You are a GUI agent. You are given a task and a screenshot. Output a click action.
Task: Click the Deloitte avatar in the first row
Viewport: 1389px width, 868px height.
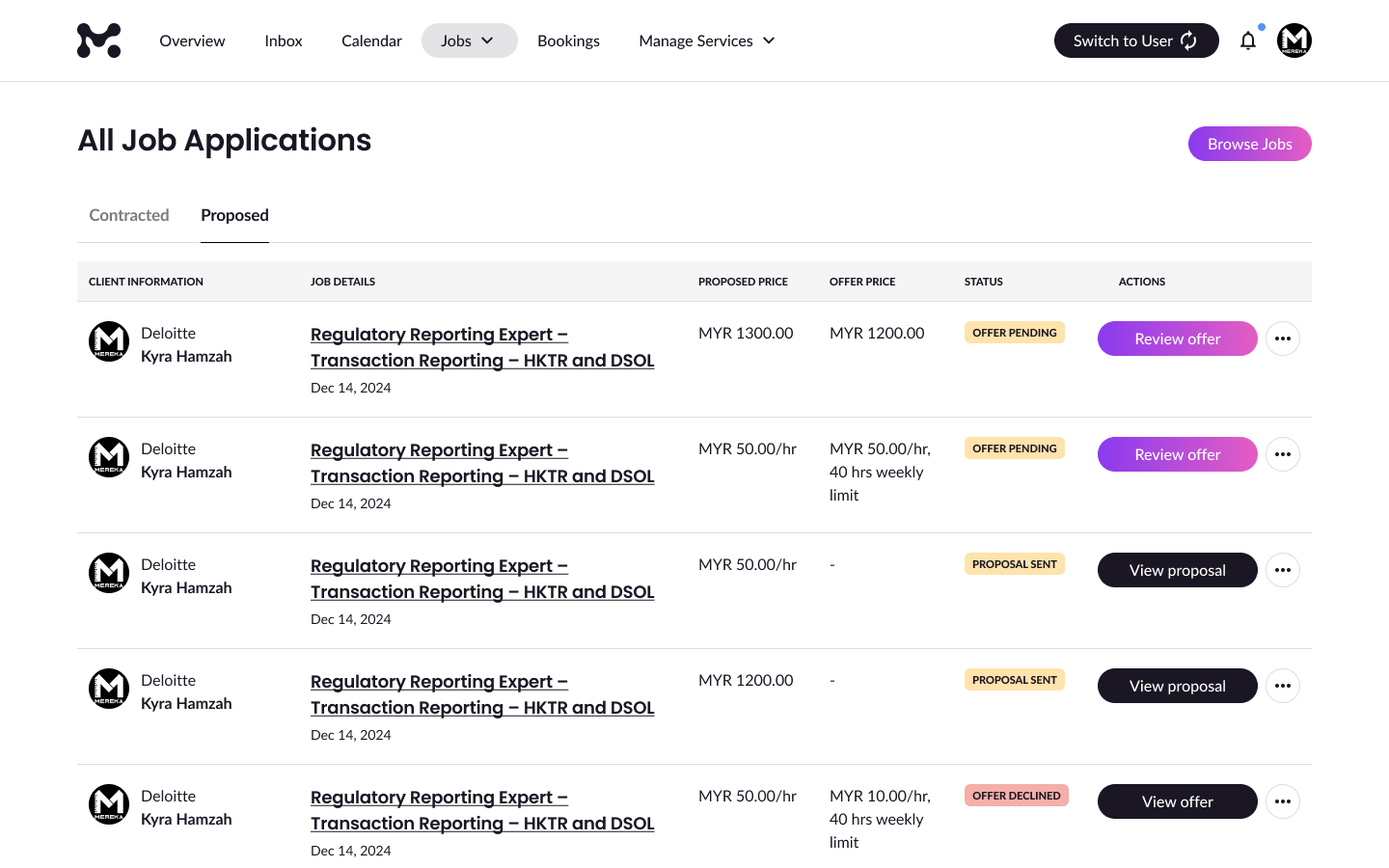pyautogui.click(x=109, y=341)
